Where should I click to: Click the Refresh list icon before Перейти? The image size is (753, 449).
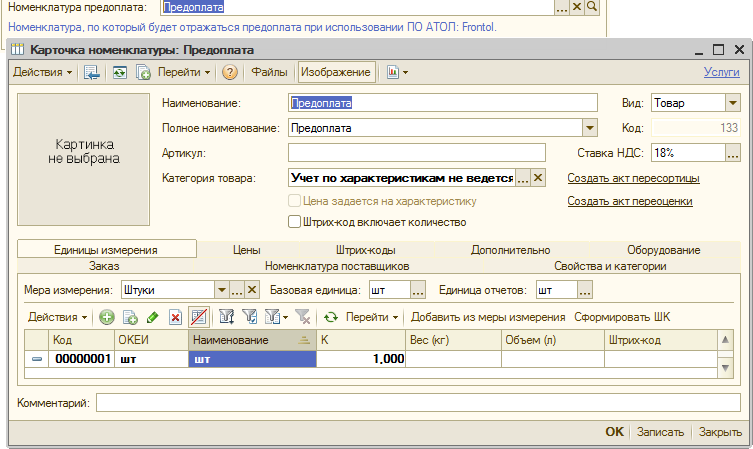[331, 317]
